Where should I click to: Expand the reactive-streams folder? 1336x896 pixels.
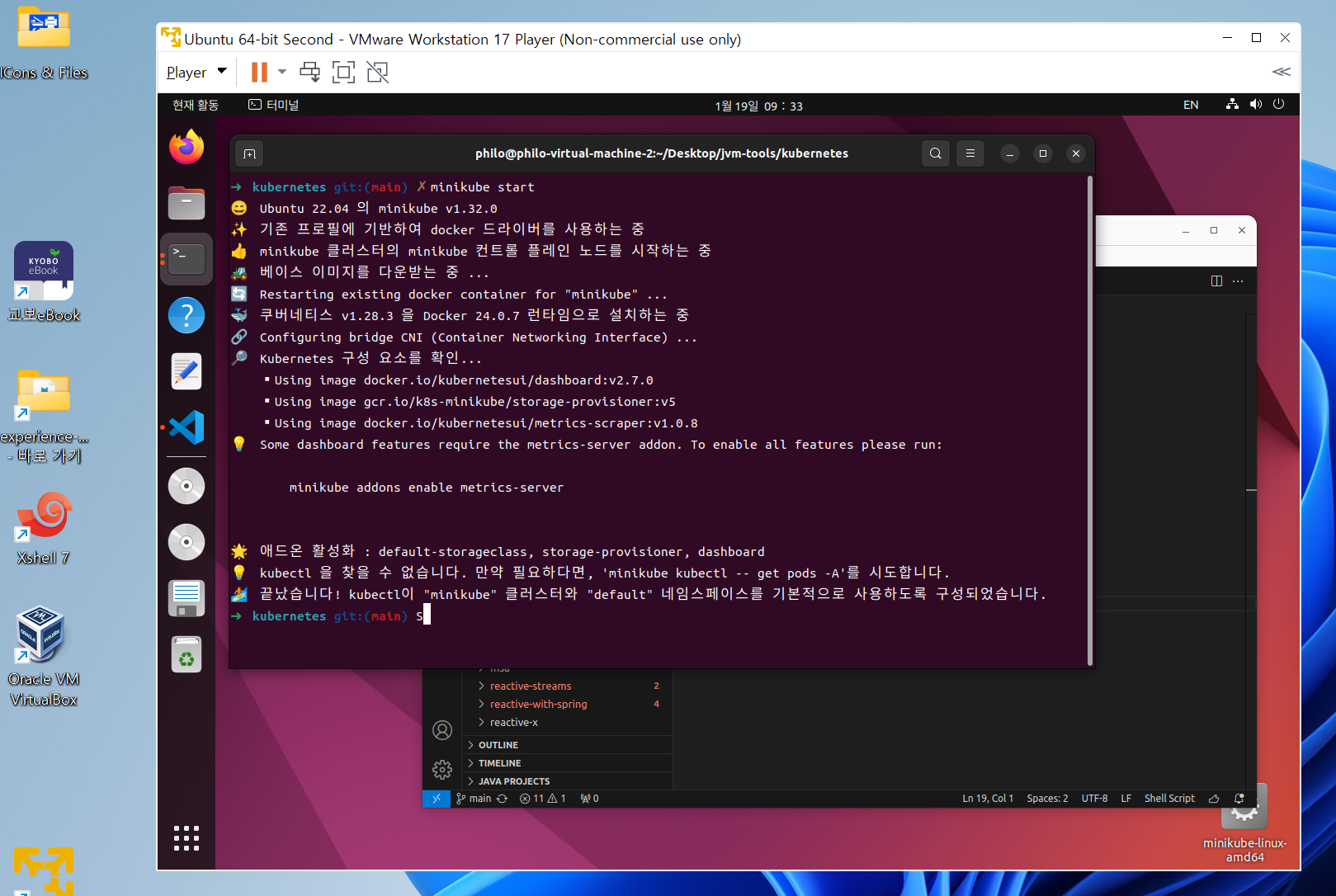(x=530, y=686)
